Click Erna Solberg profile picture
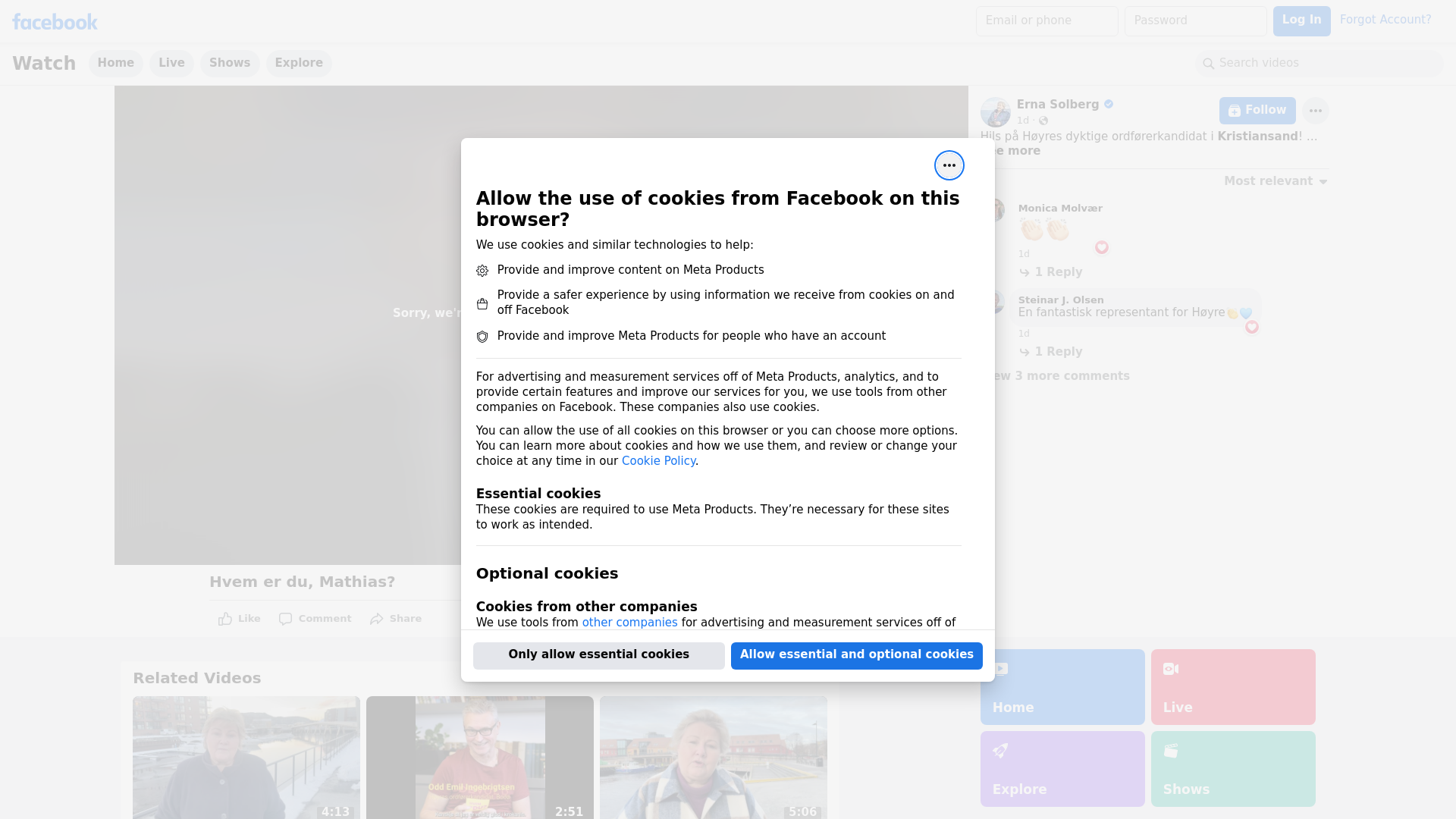Screen dimensions: 1456x819 (995, 111)
